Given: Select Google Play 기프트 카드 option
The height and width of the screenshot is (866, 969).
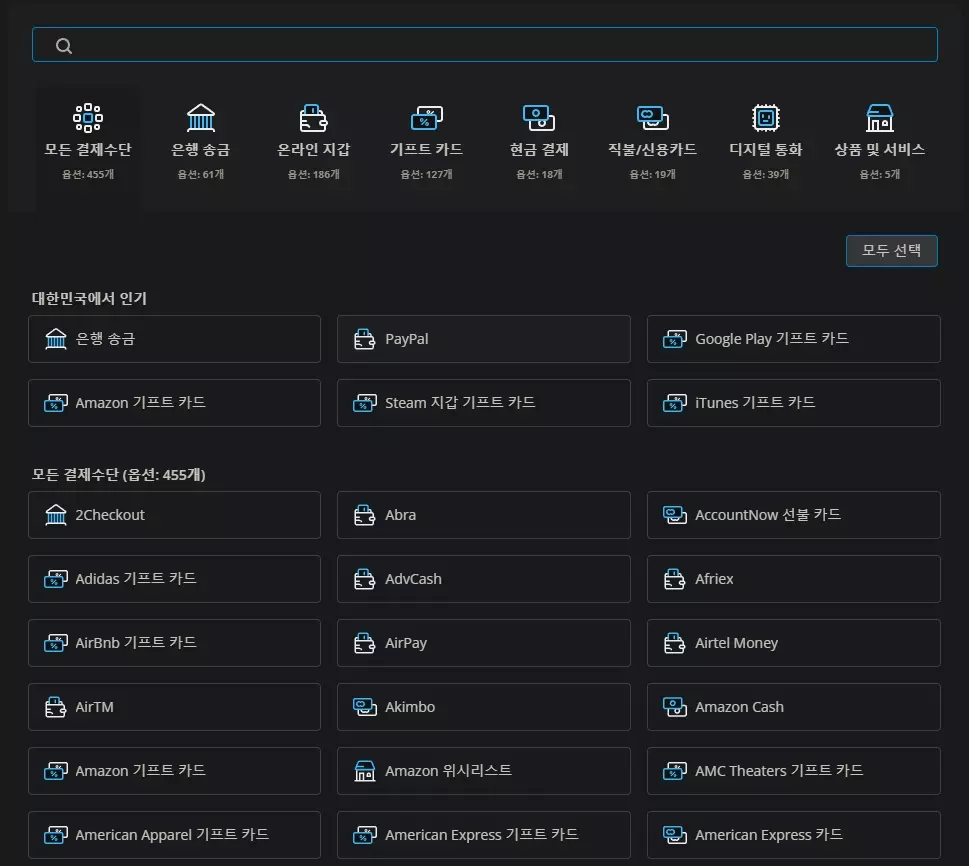Looking at the screenshot, I should click(793, 339).
